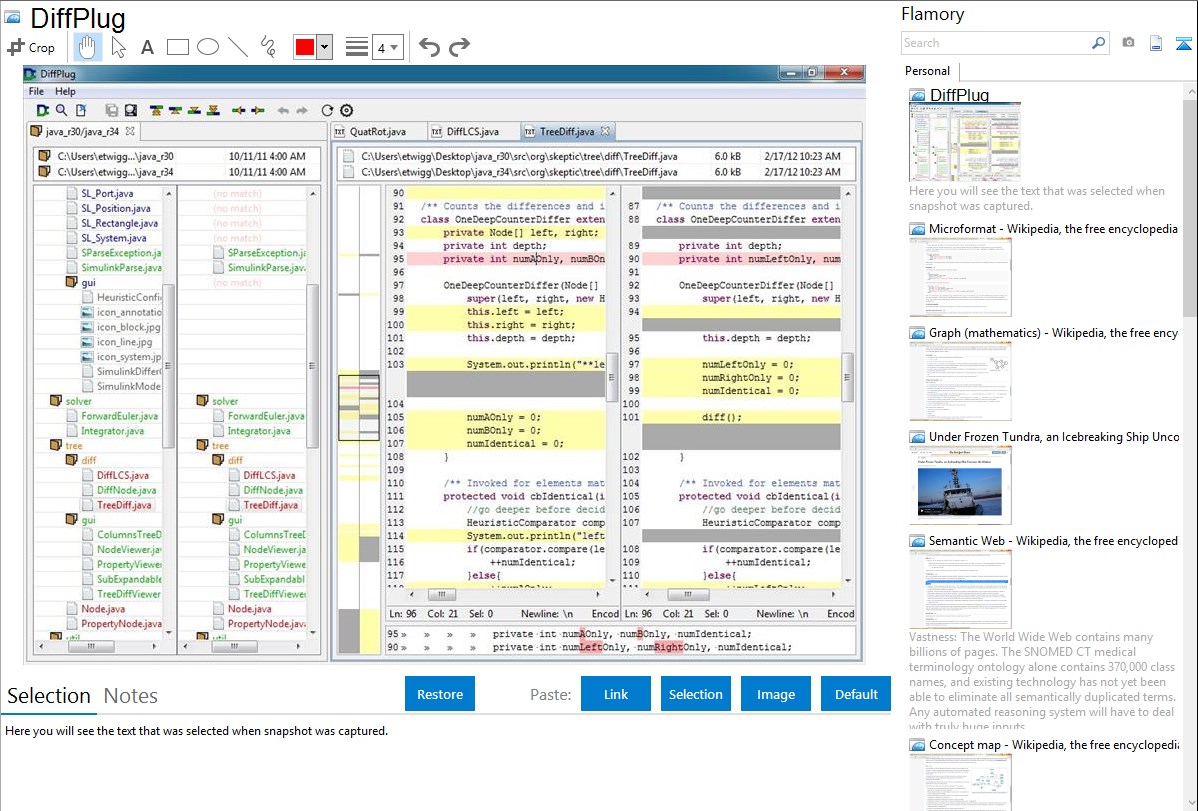This screenshot has width=1198, height=811.
Task: Select the arrow pointer tool
Action: click(x=118, y=47)
